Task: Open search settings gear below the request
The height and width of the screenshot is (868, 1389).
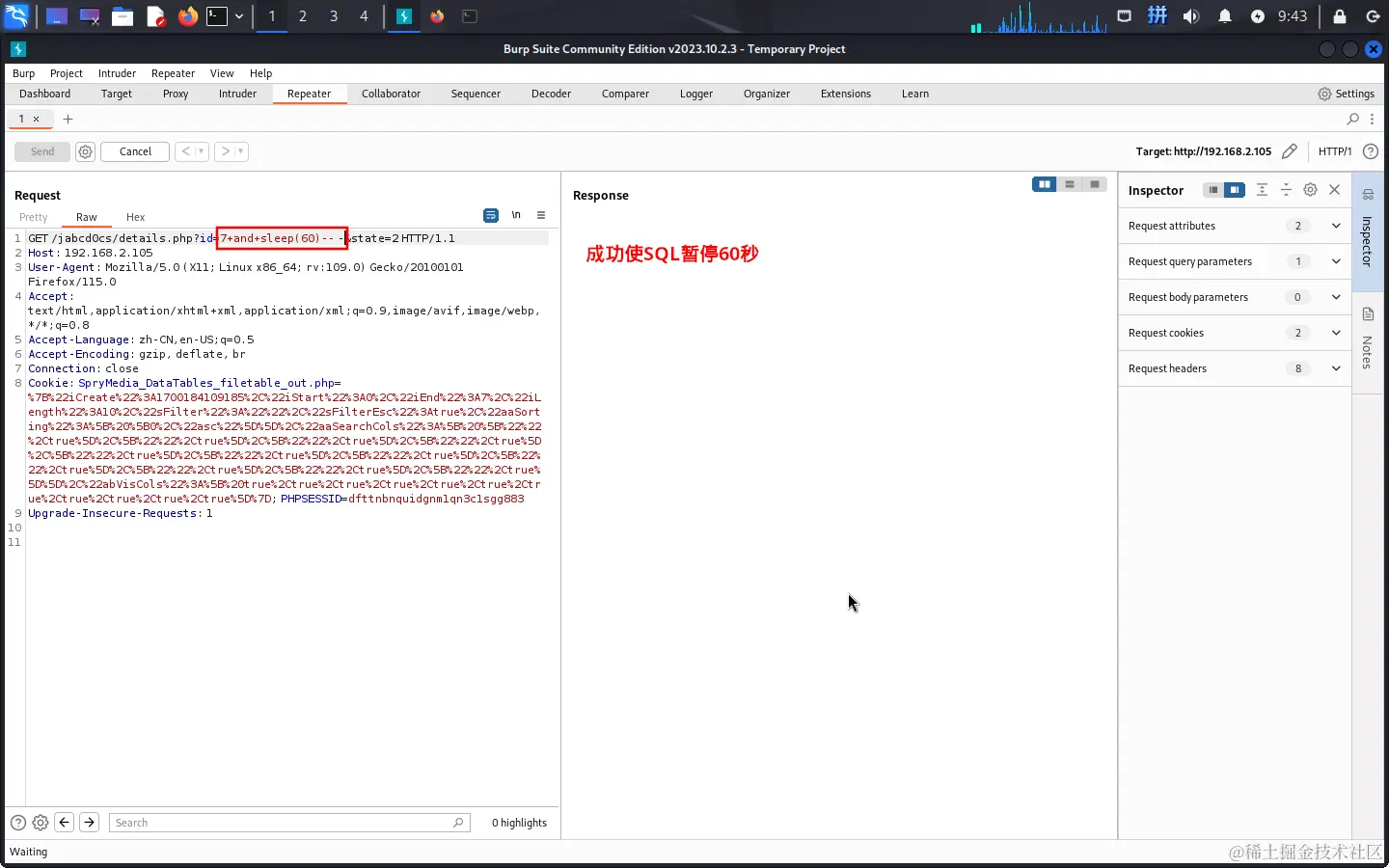Action: [x=41, y=823]
